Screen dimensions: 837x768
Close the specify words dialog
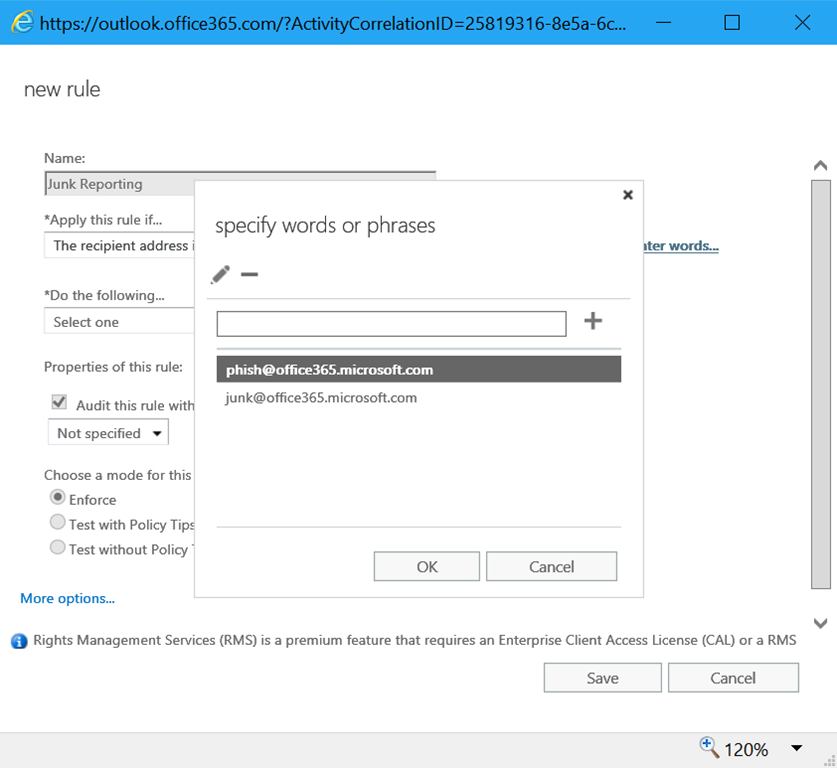pos(628,195)
